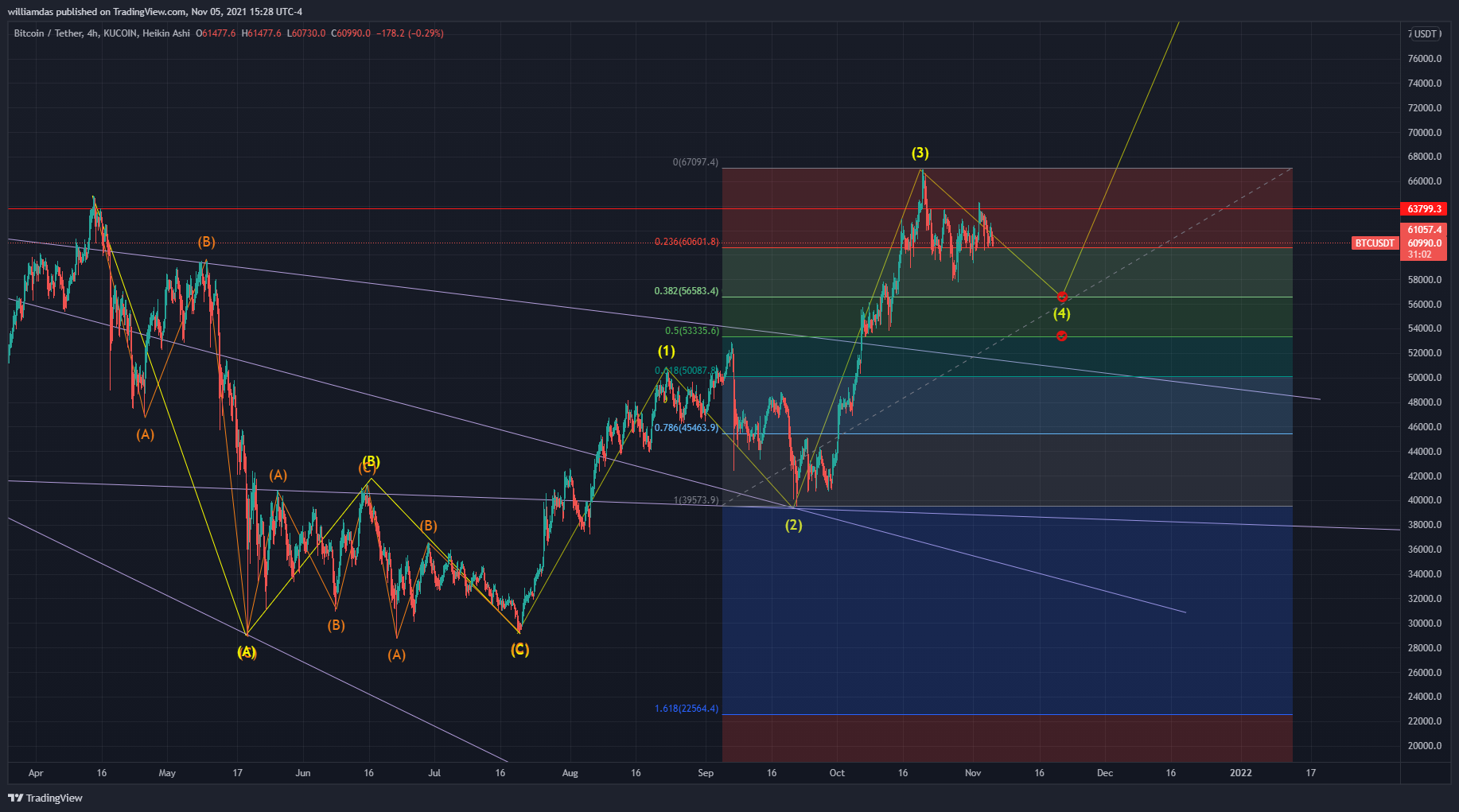Select the yellow wave (4) label

pos(1062,313)
